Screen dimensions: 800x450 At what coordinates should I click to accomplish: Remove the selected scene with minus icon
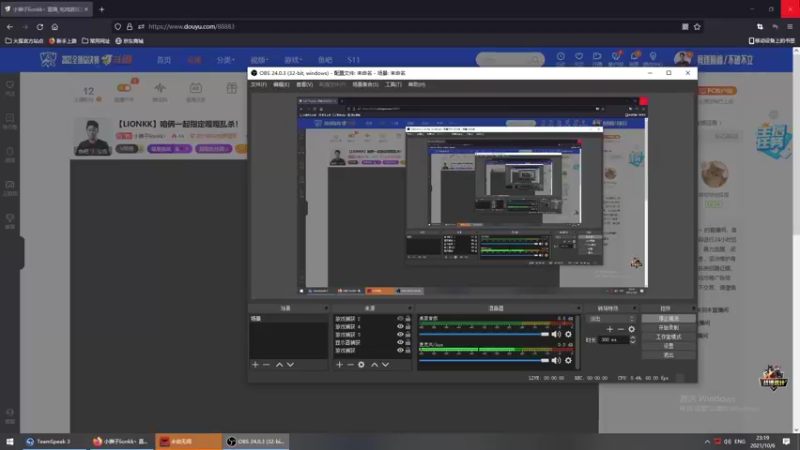266,365
